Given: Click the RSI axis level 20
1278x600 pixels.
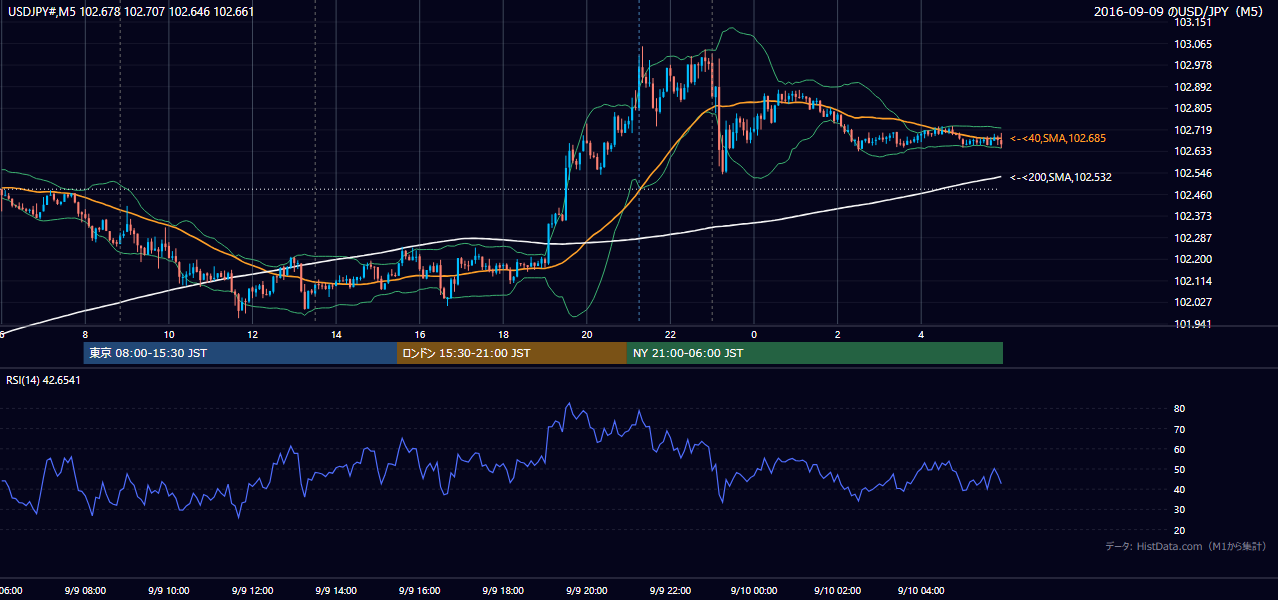Looking at the screenshot, I should (1180, 530).
